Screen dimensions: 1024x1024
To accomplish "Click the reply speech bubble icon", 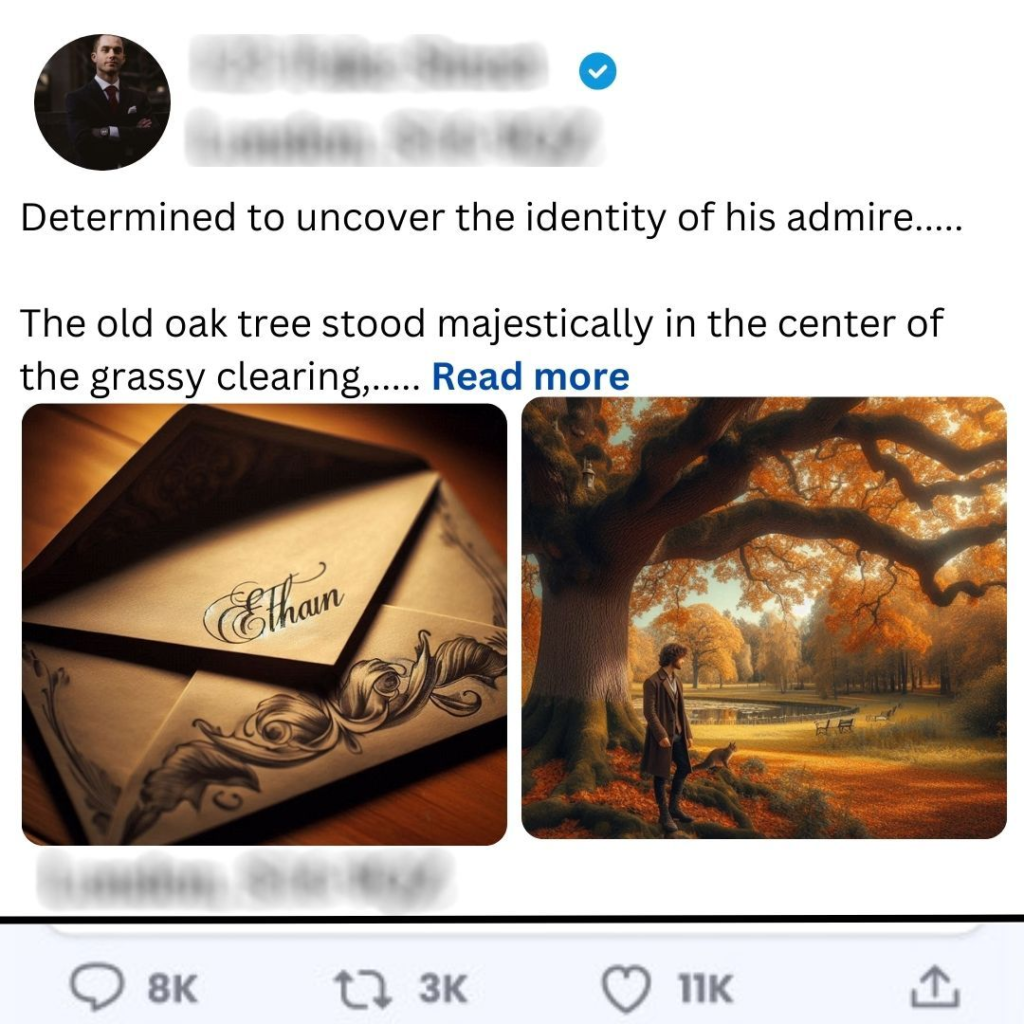I will coord(97,987).
